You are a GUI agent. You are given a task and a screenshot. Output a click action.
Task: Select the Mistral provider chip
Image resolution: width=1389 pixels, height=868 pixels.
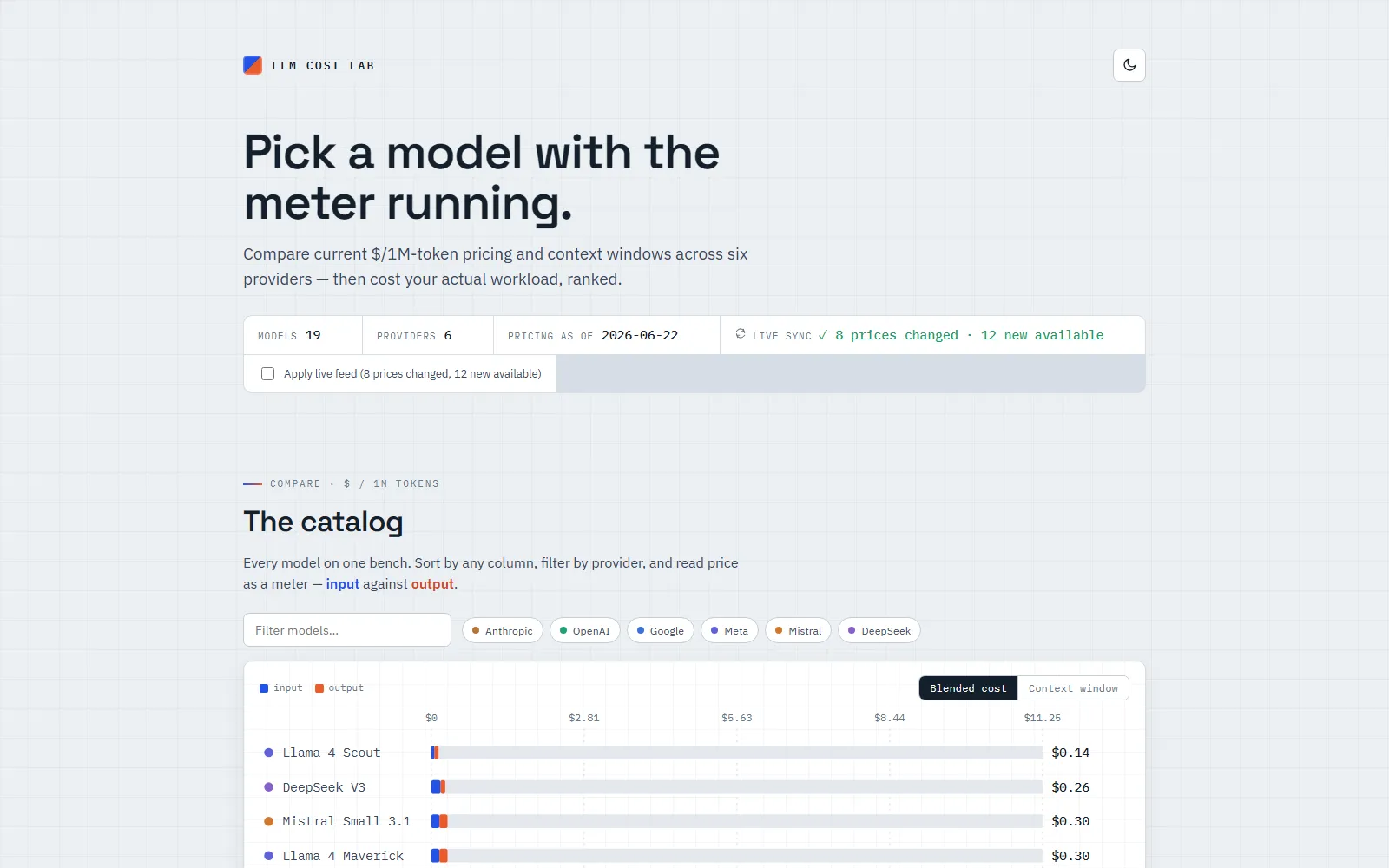(798, 631)
